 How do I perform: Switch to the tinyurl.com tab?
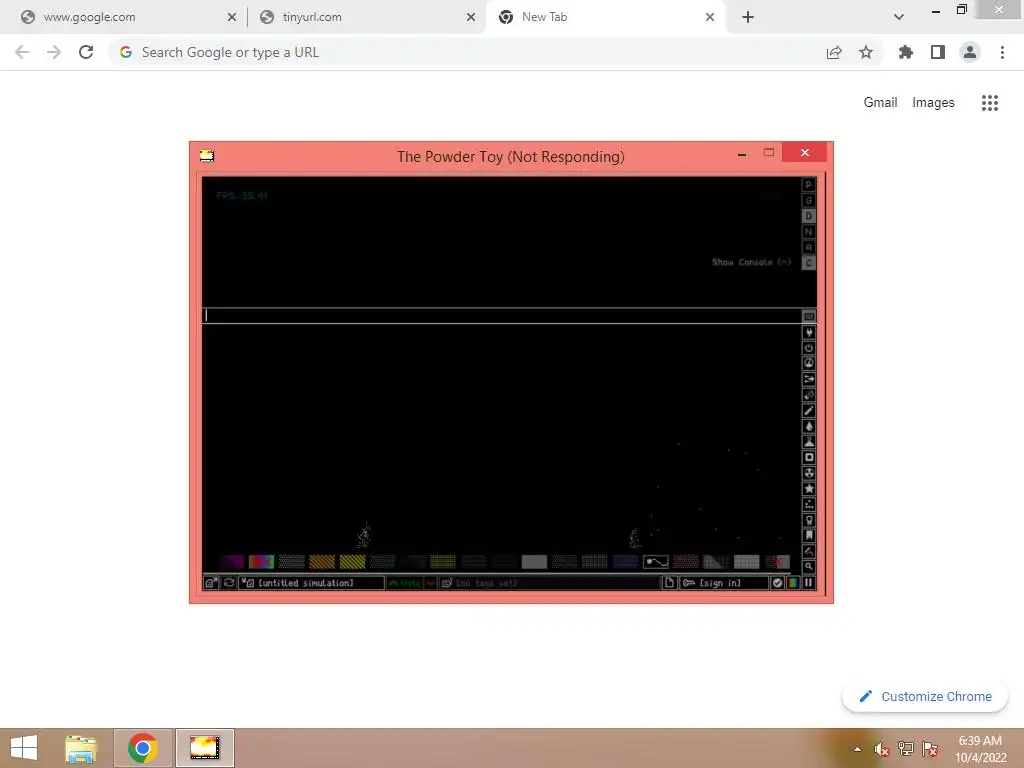tap(366, 17)
